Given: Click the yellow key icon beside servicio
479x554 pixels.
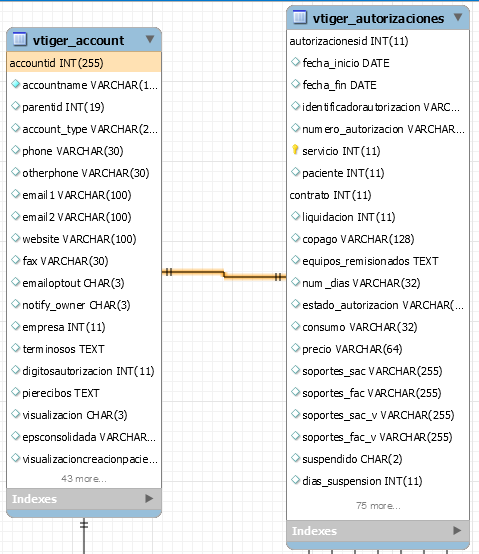Looking at the screenshot, I should click(x=295, y=150).
